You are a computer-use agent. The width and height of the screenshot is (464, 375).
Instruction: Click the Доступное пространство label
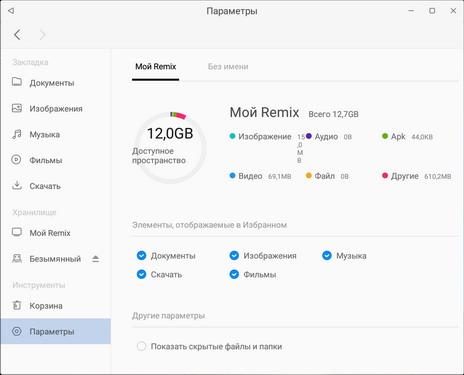[159, 156]
